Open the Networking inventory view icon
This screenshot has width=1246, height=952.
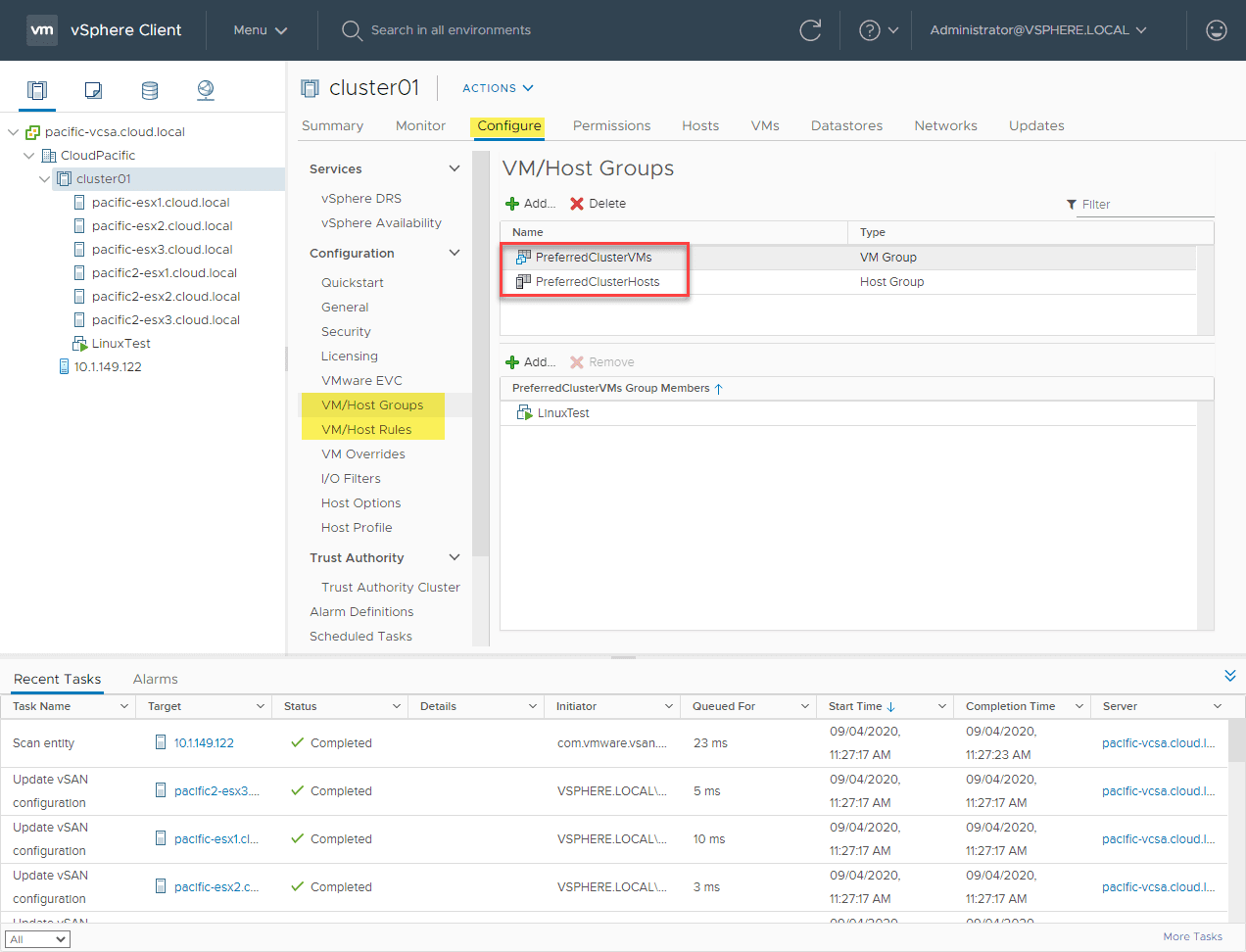tap(206, 90)
